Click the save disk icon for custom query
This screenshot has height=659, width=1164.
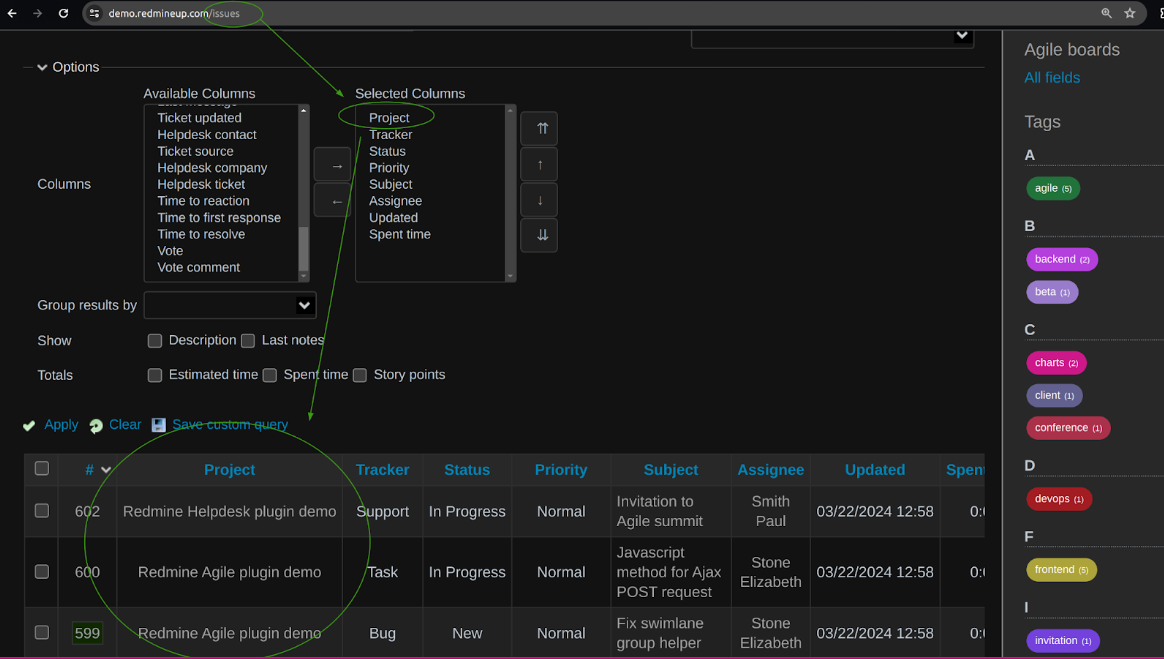[x=158, y=425]
